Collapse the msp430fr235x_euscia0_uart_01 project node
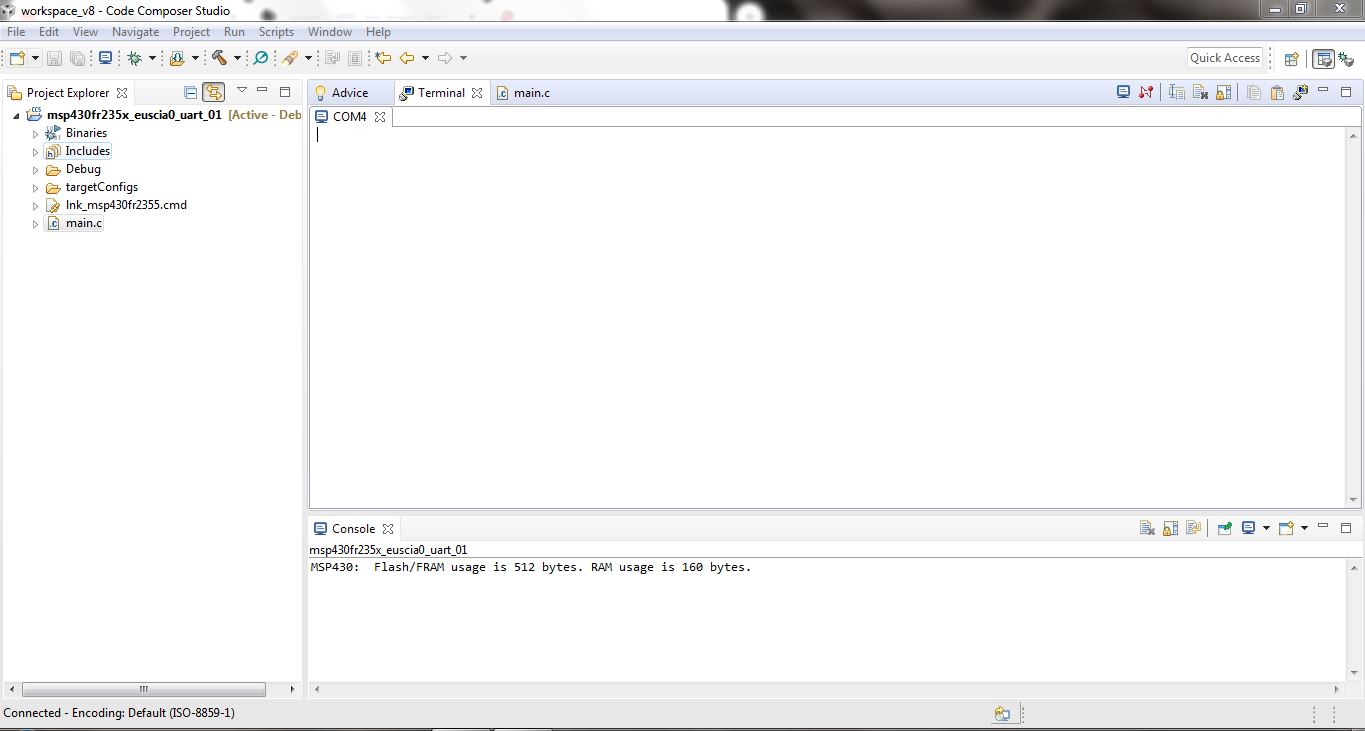This screenshot has width=1365, height=731. pos(17,115)
